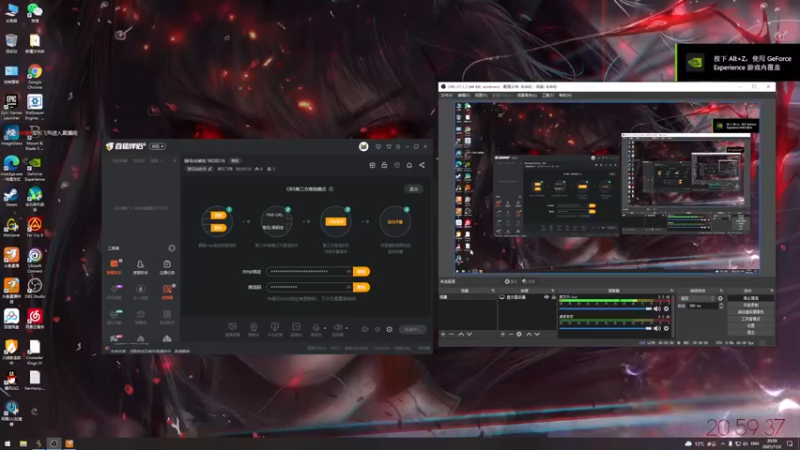Move selected scene up in OBS Scenes panel
This screenshot has width=800, height=450.
461,334
